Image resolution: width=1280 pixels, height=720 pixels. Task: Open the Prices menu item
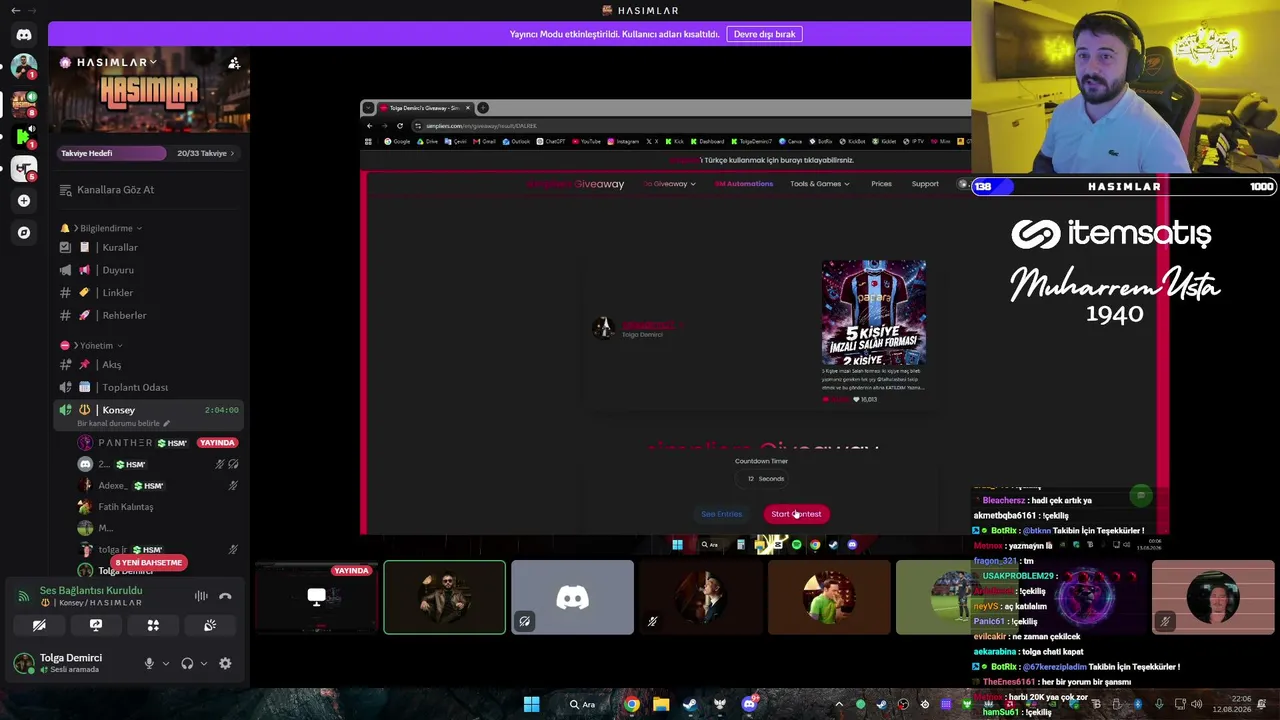[x=881, y=184]
